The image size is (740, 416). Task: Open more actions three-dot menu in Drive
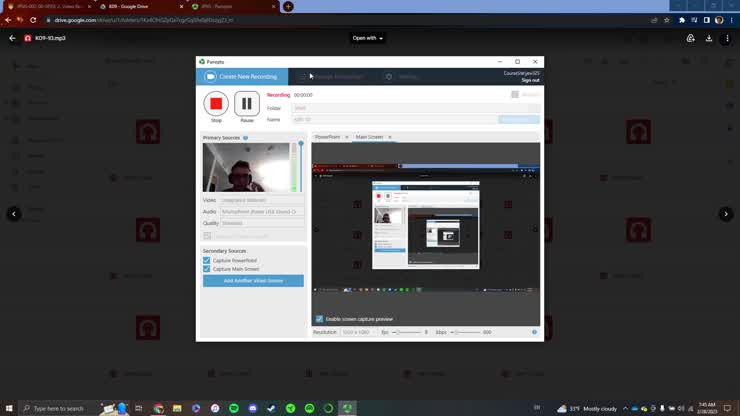tap(727, 39)
